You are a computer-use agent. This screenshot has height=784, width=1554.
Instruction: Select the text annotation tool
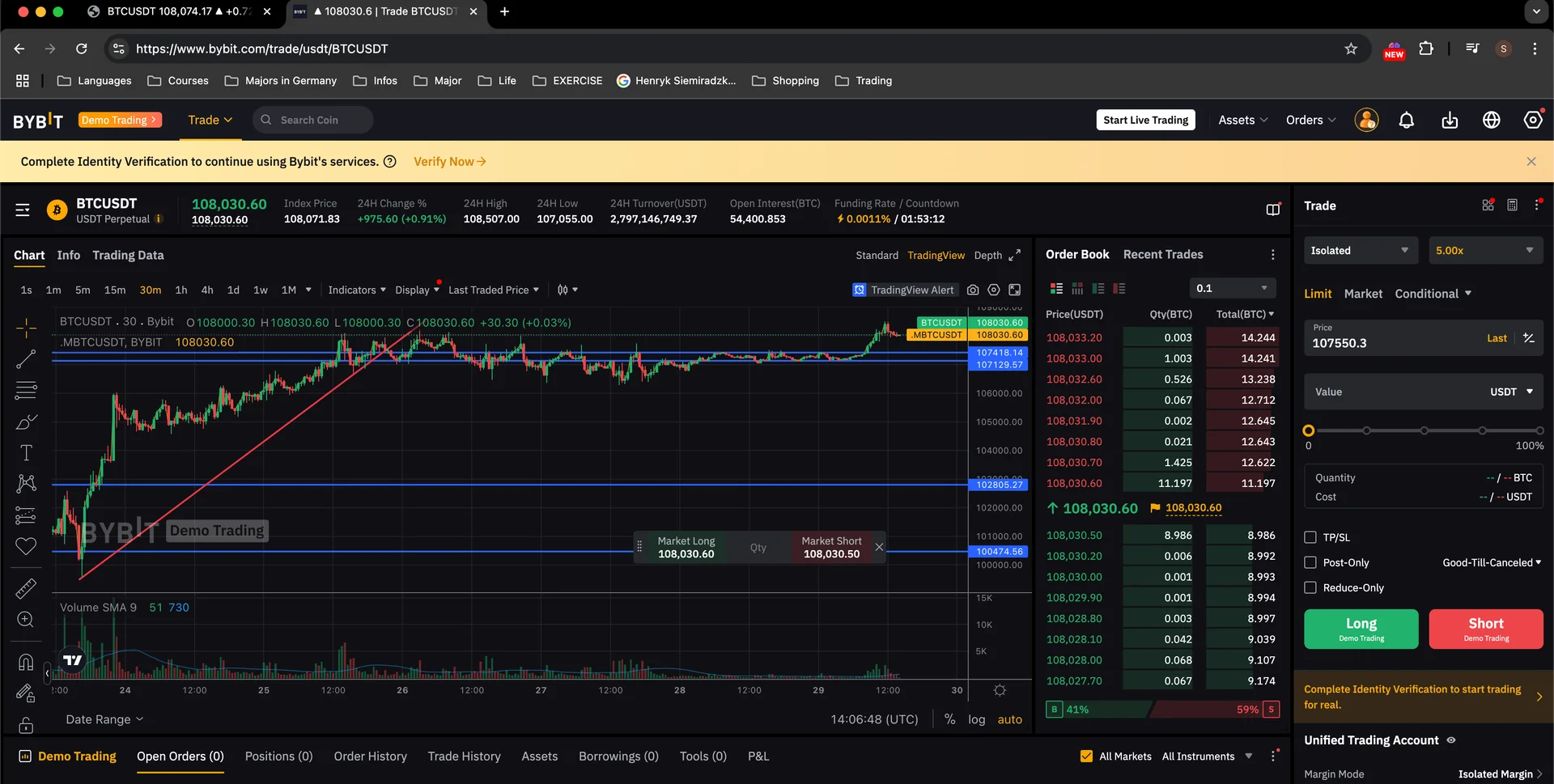[26, 453]
